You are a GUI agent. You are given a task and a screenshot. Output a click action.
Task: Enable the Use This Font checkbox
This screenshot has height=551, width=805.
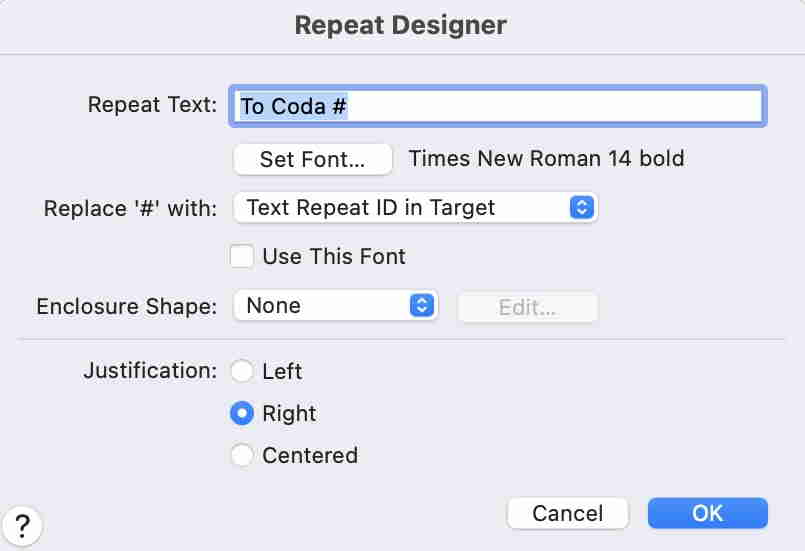point(241,257)
